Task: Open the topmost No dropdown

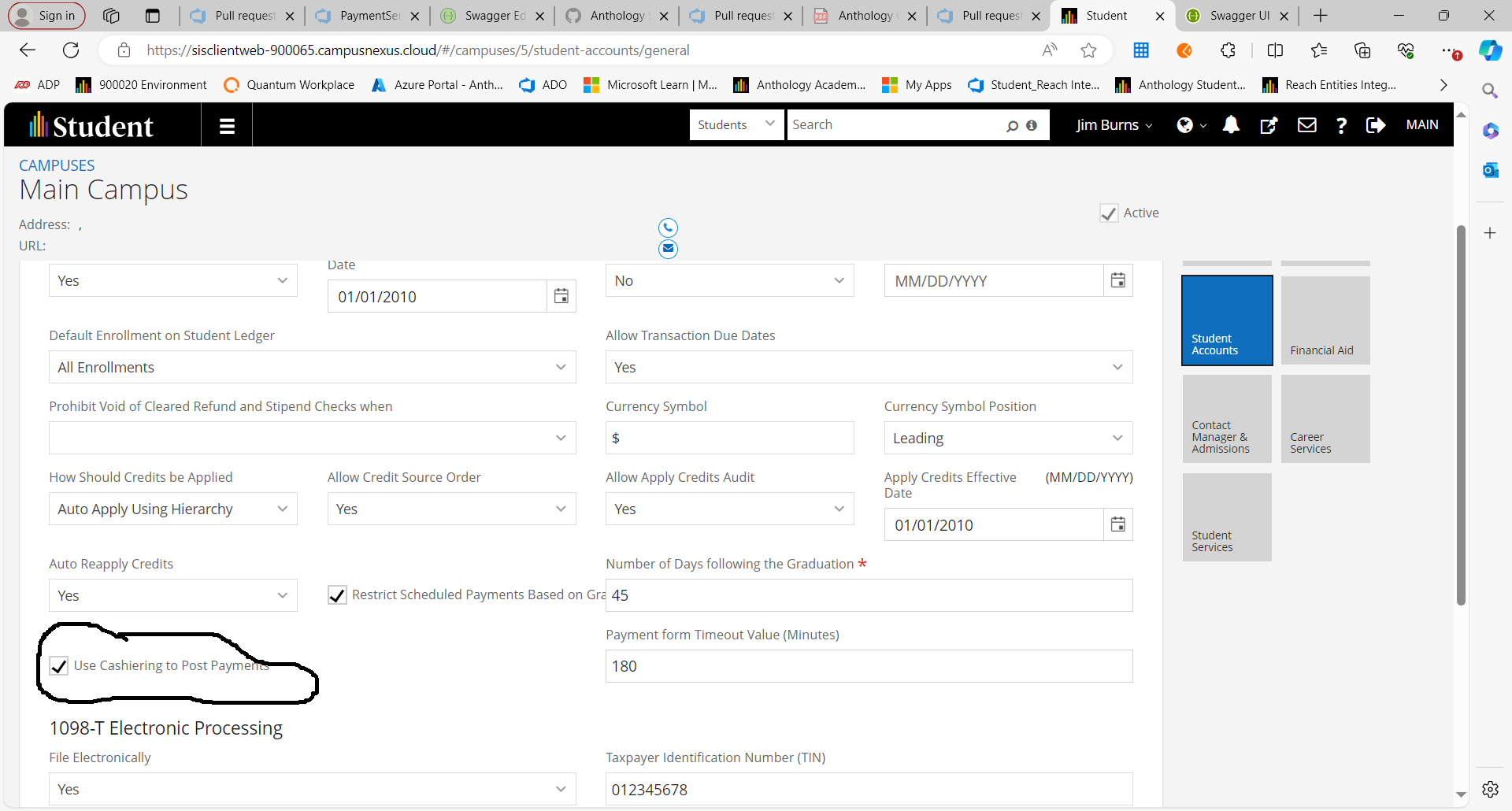Action: [x=729, y=280]
